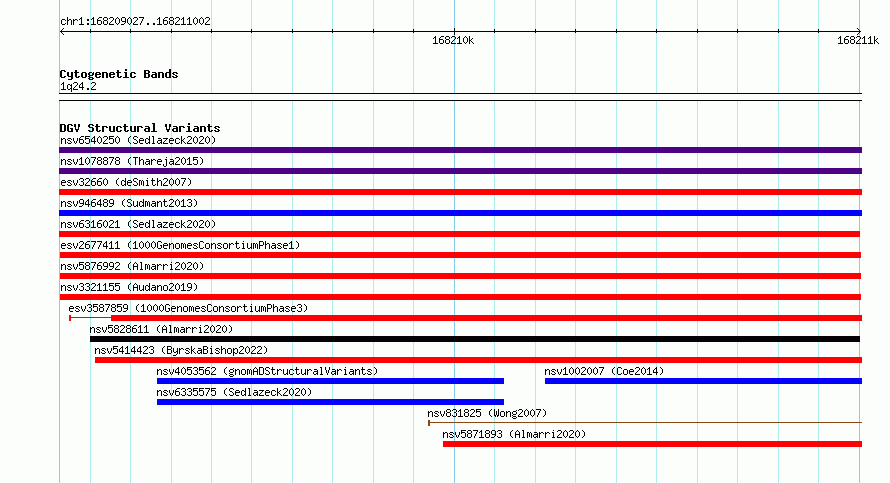Image resolution: width=890 pixels, height=483 pixels.
Task: Open nsv3321155 (Audano2019) variant
Action: coord(129,287)
